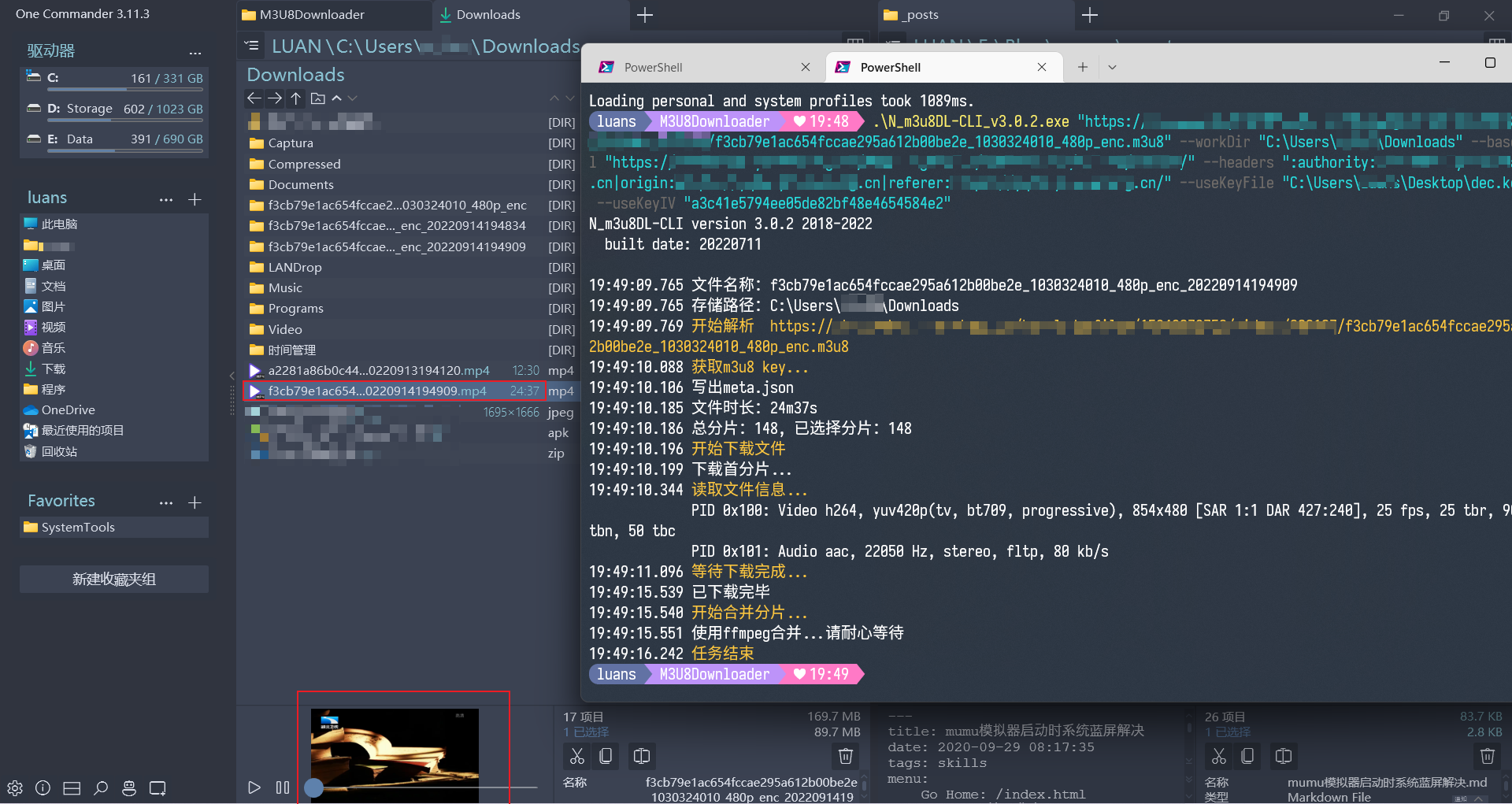Delete selected file using trash icon
Image resolution: width=1512 pixels, height=804 pixels.
point(846,756)
